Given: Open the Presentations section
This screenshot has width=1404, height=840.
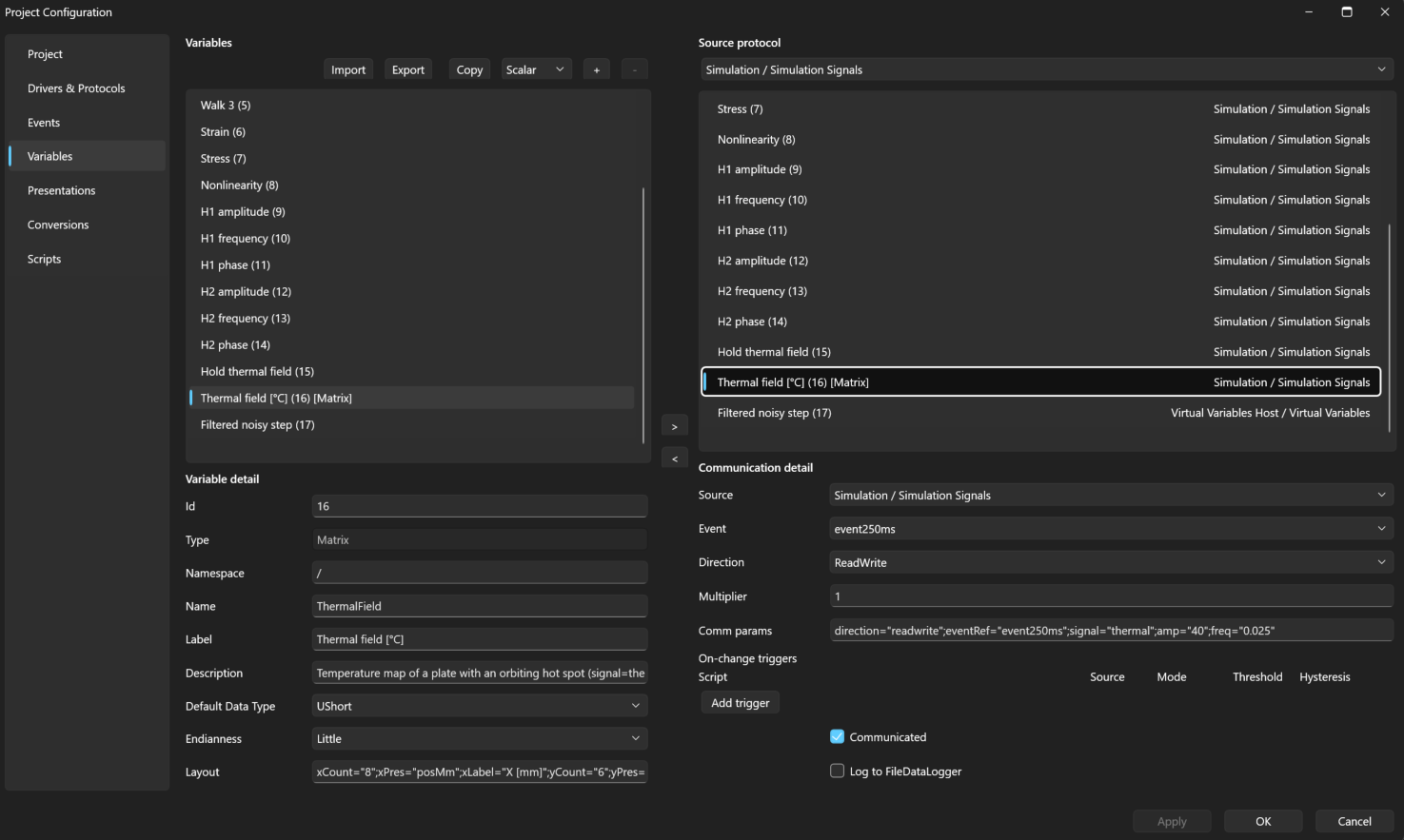Looking at the screenshot, I should [x=88, y=190].
